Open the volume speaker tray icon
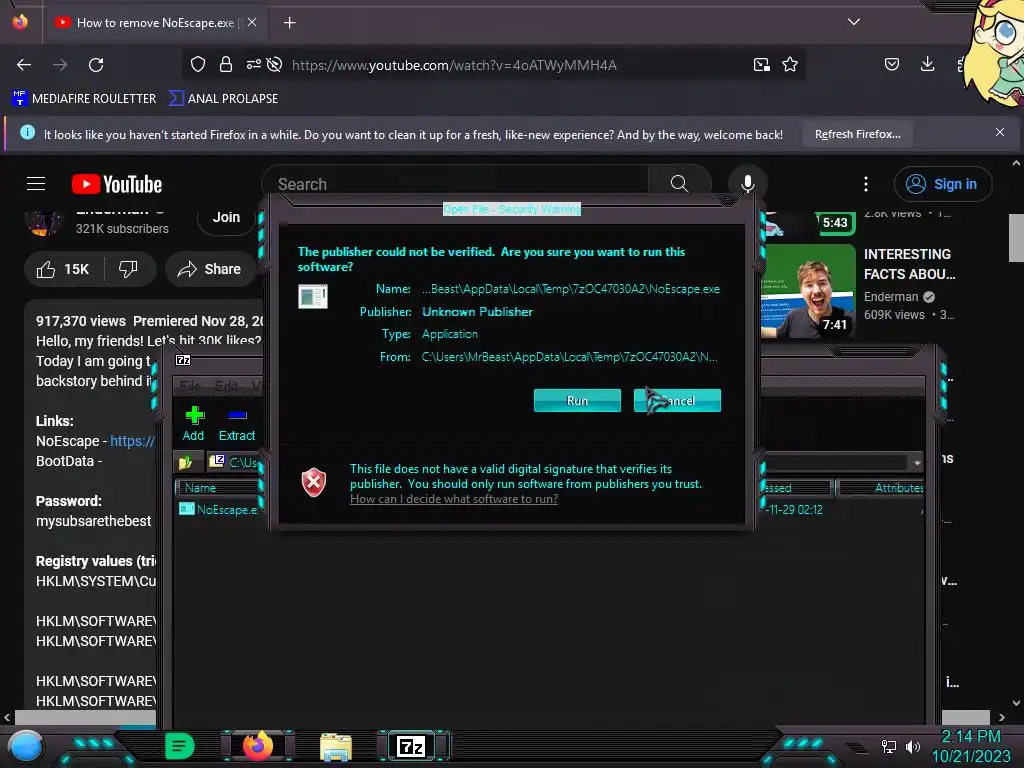This screenshot has height=768, width=1024. click(x=913, y=746)
